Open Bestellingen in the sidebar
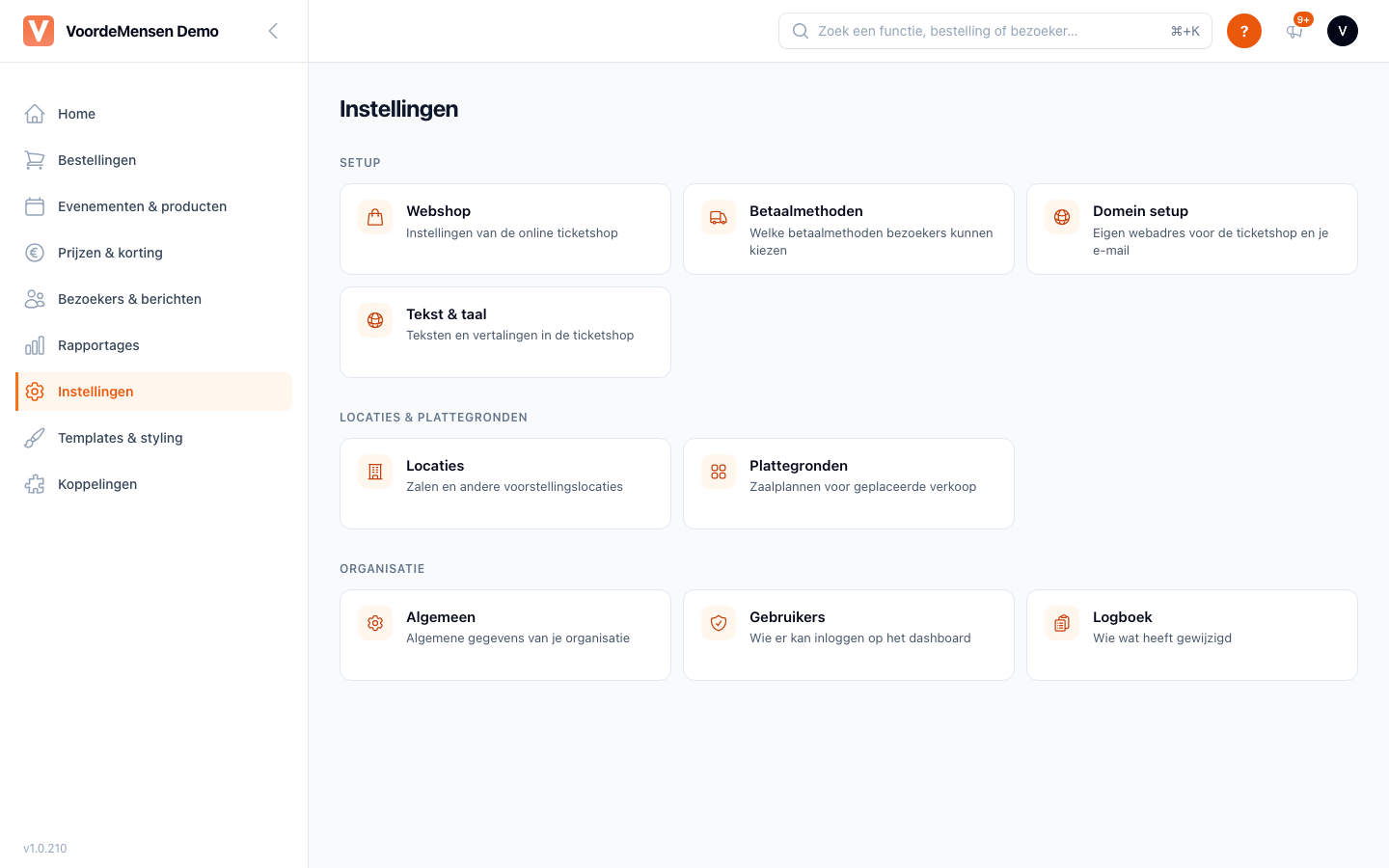Screen dimensions: 1389x868 click(154, 160)
